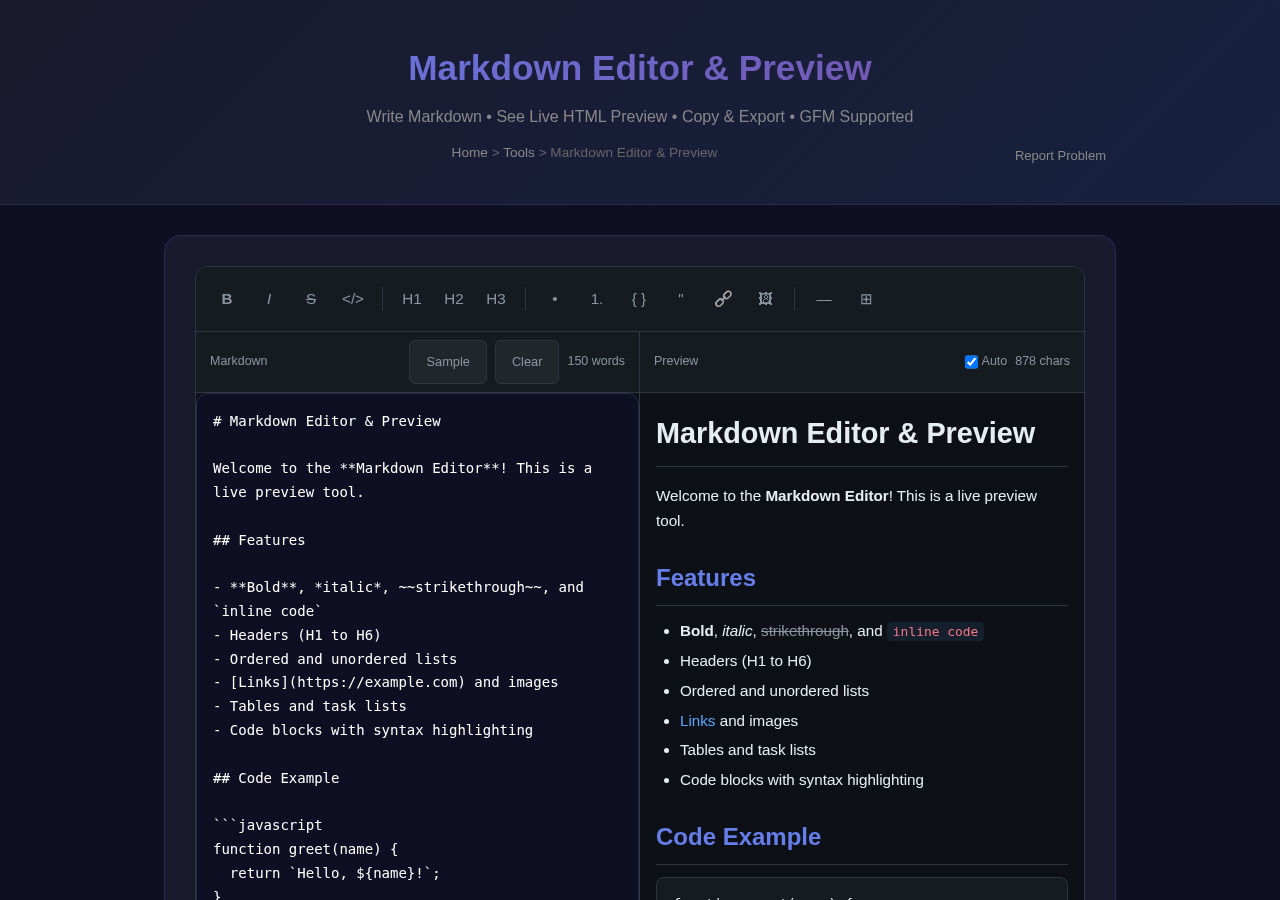This screenshot has width=1280, height=900.
Task: Insert a link with the chain icon
Action: point(723,299)
